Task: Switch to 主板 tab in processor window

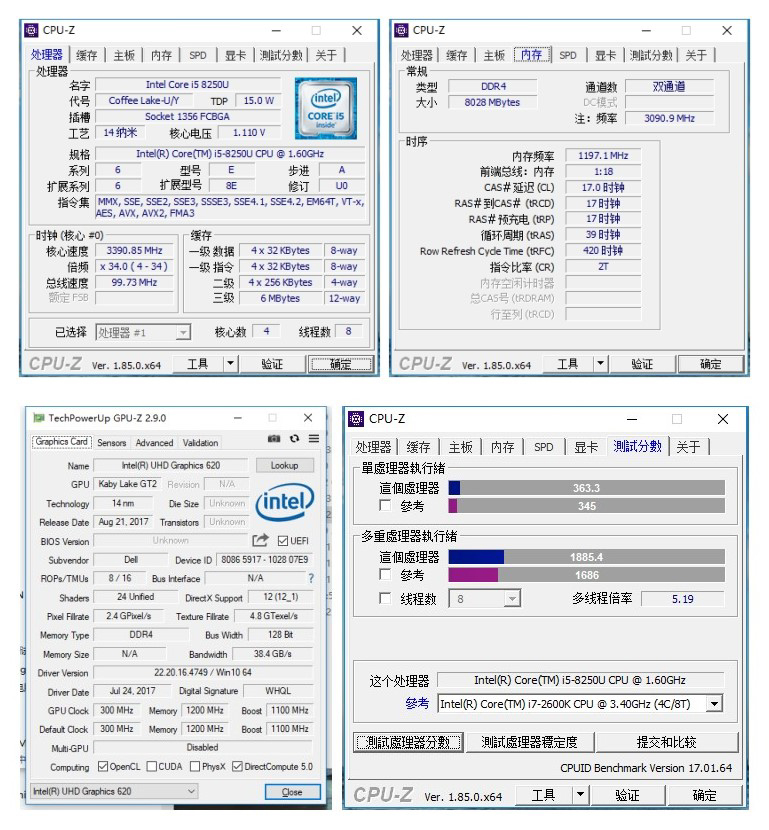Action: 124,55
